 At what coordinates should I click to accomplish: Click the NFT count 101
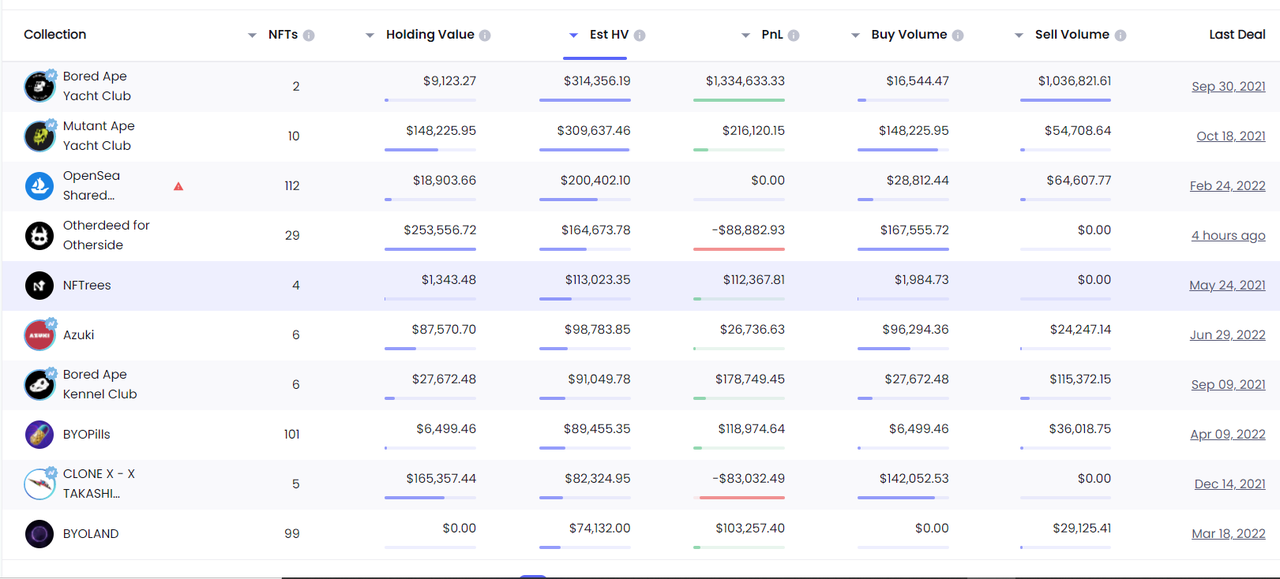point(292,435)
